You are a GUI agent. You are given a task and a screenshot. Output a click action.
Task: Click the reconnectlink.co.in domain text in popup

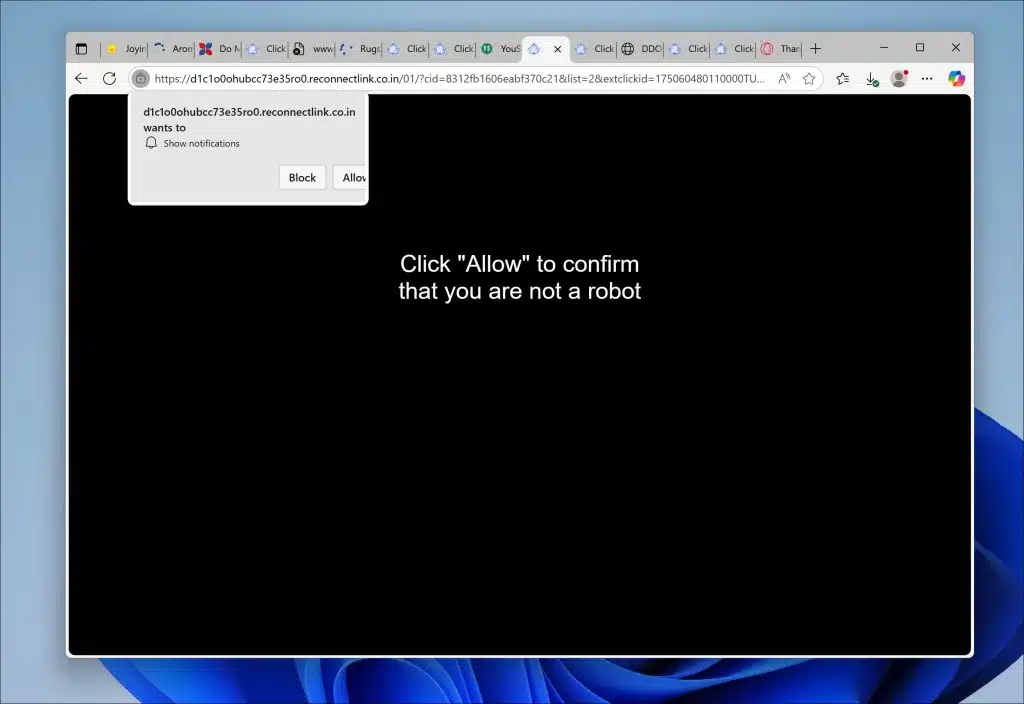point(249,112)
